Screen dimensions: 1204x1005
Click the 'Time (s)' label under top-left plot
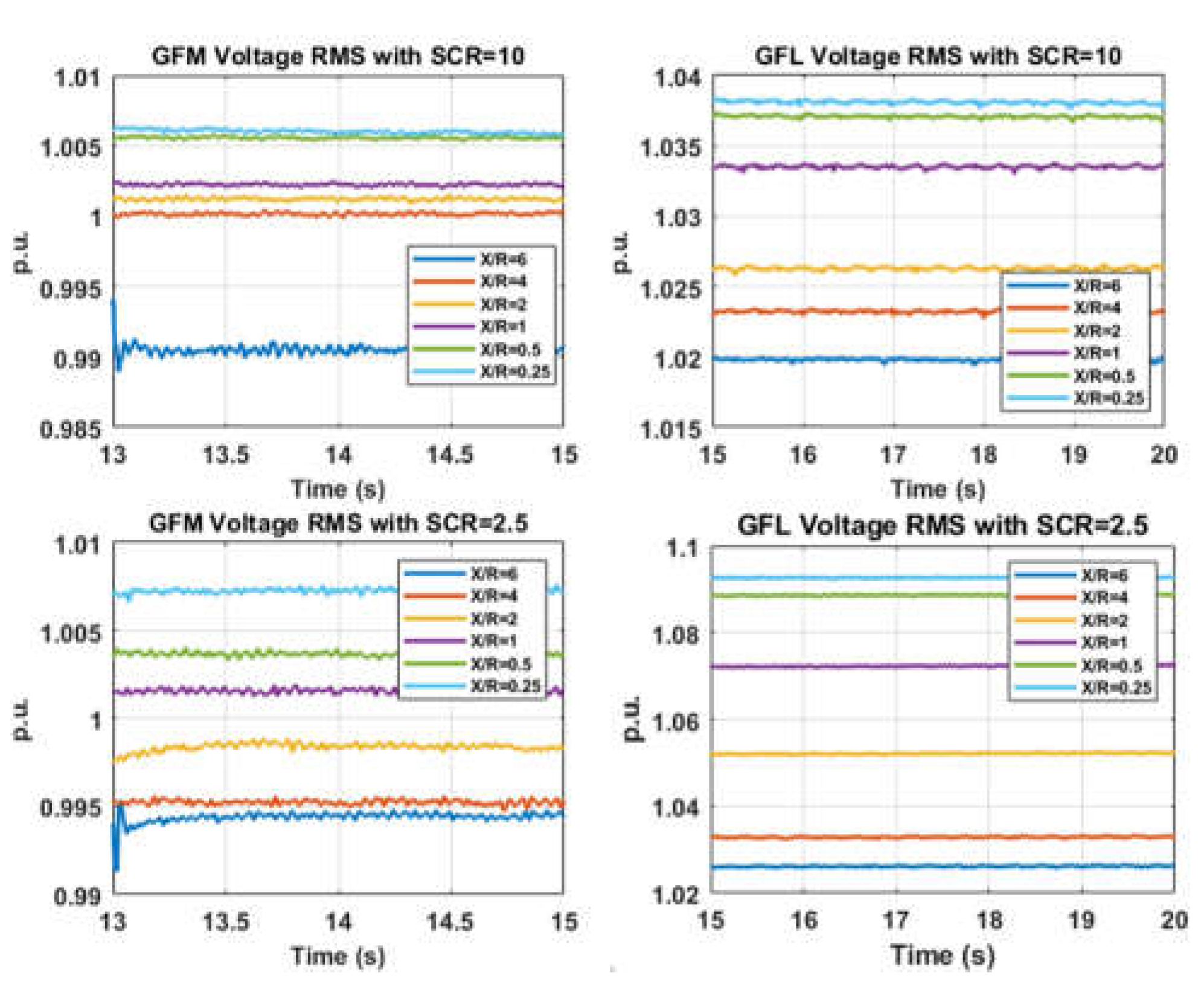[x=338, y=489]
